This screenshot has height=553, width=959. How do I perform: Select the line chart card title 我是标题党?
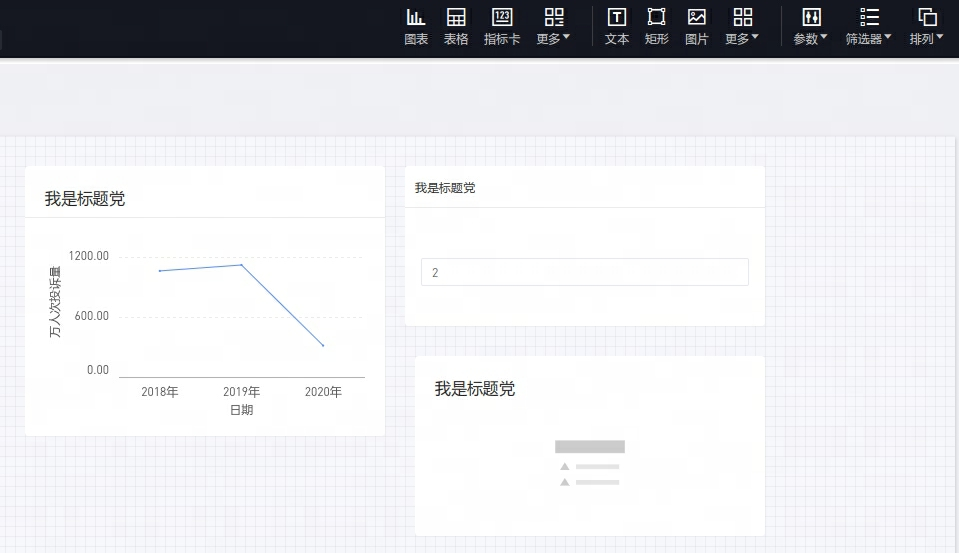pyautogui.click(x=85, y=199)
